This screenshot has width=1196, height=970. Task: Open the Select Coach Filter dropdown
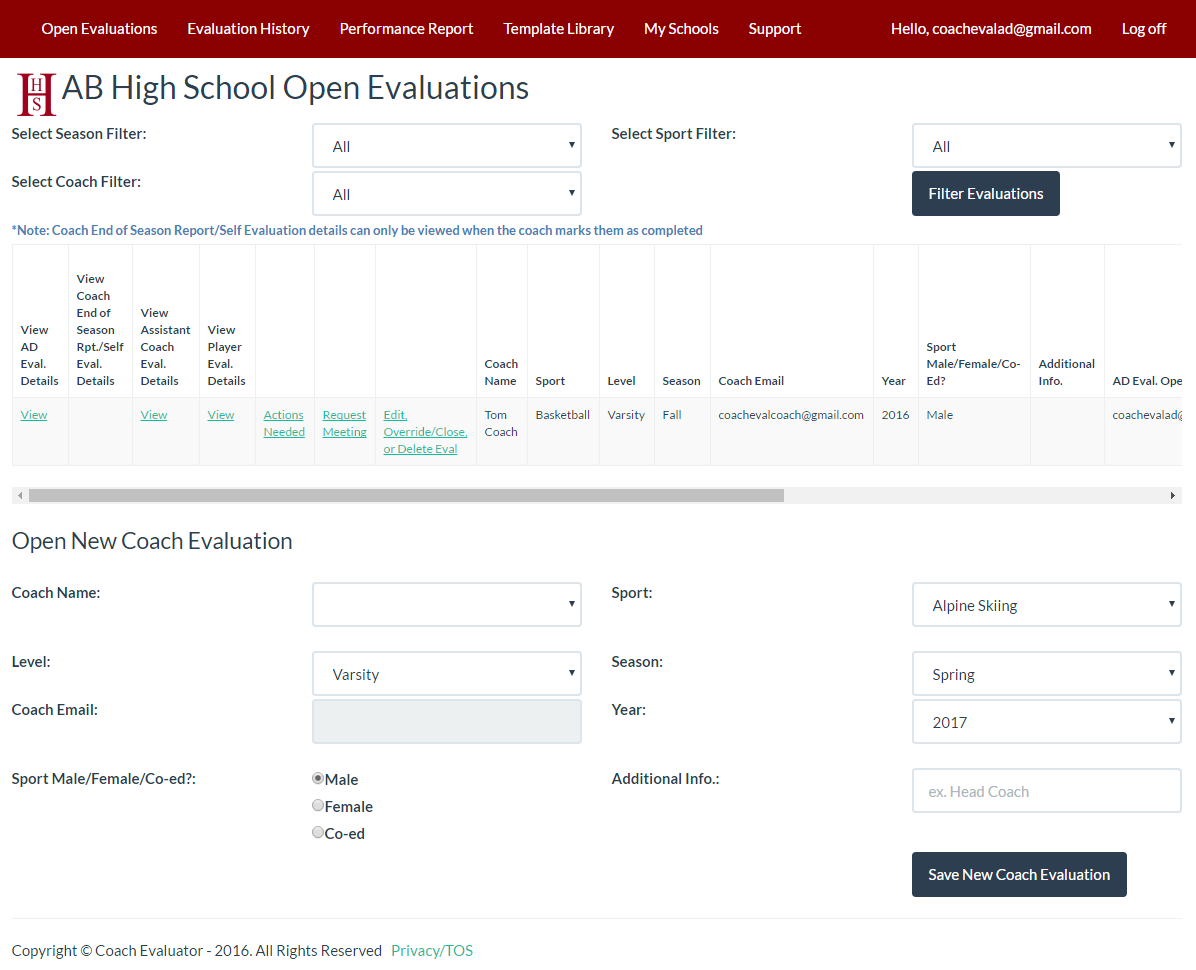447,194
